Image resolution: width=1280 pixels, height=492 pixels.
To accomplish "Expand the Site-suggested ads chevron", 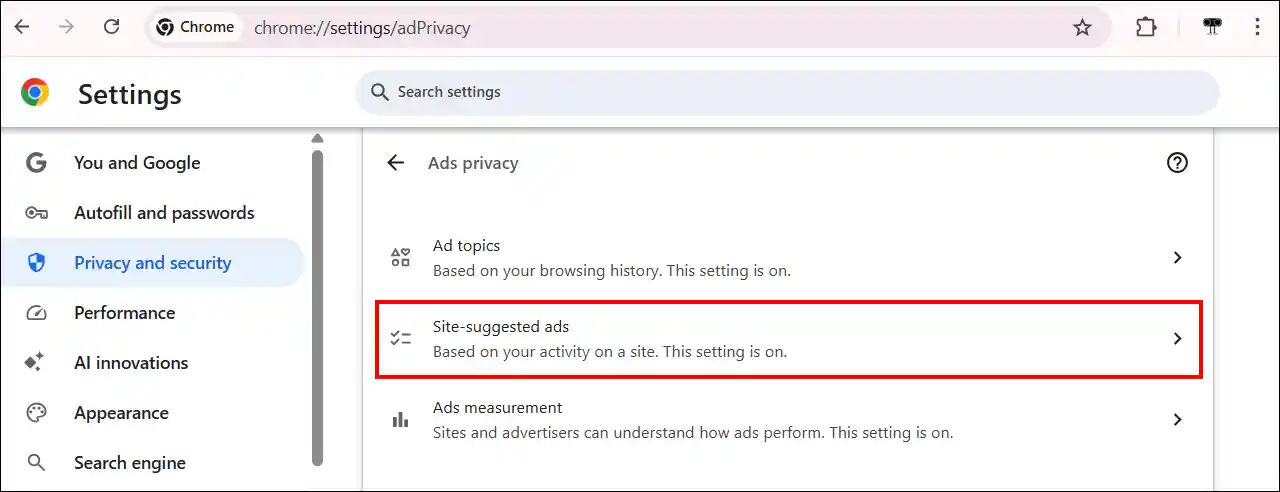I will (1177, 339).
